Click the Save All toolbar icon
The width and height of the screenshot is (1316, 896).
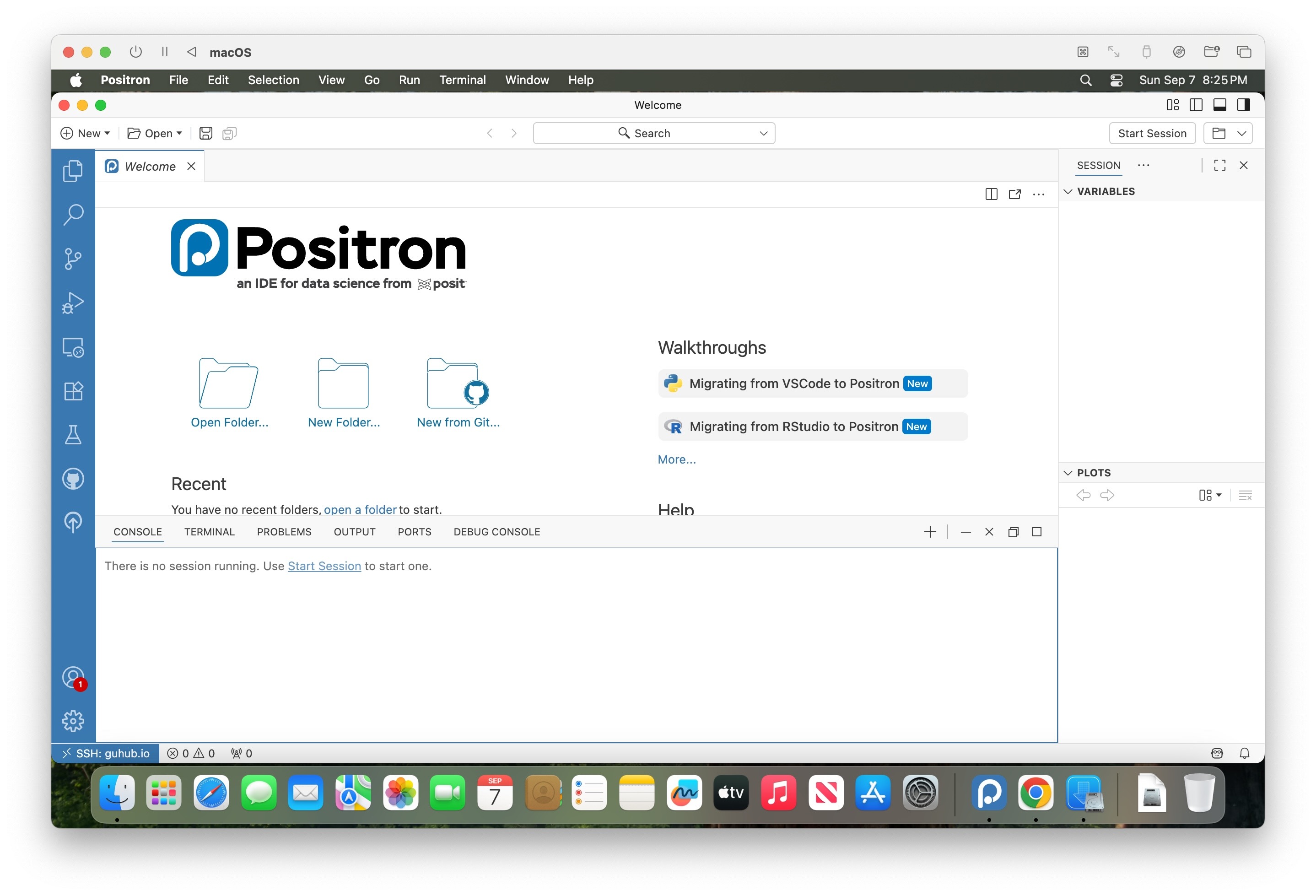[x=229, y=133]
